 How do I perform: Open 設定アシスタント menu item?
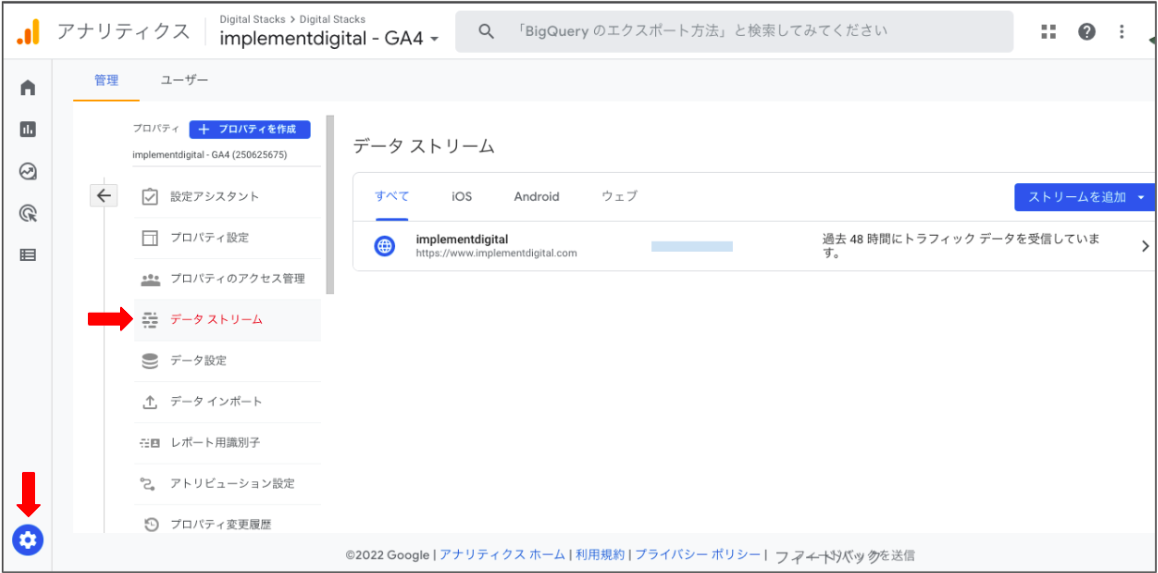tap(227, 197)
